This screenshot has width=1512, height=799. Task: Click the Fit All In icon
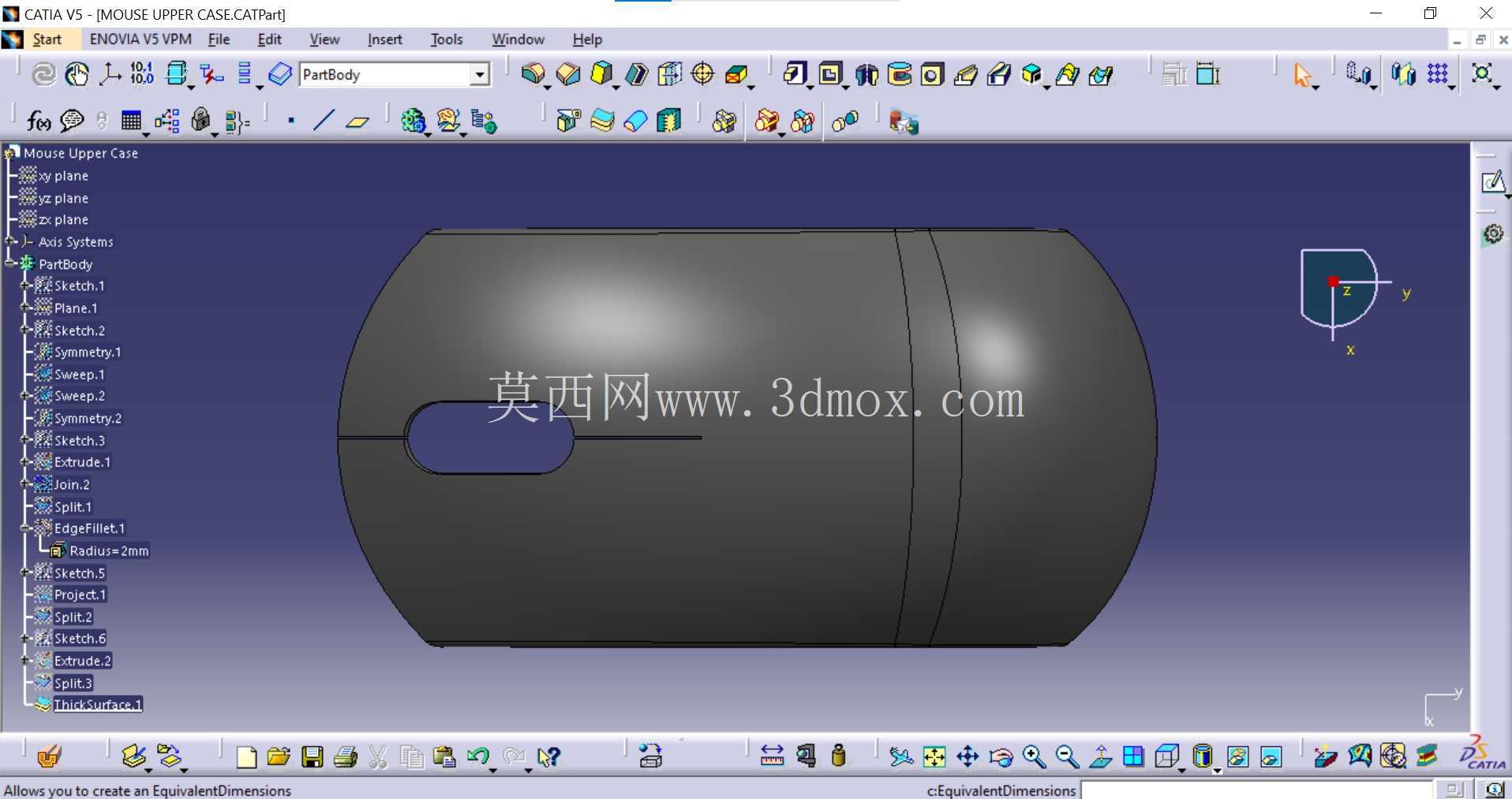(934, 756)
